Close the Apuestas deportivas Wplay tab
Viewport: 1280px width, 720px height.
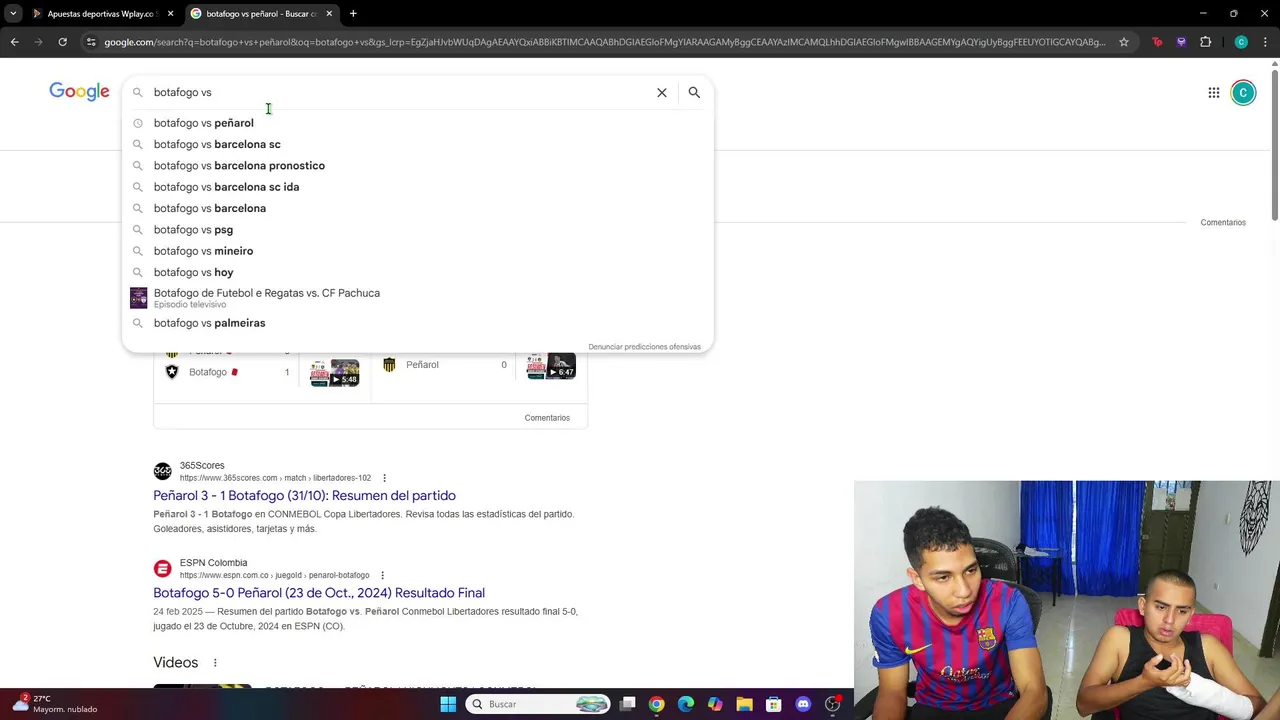point(170,14)
